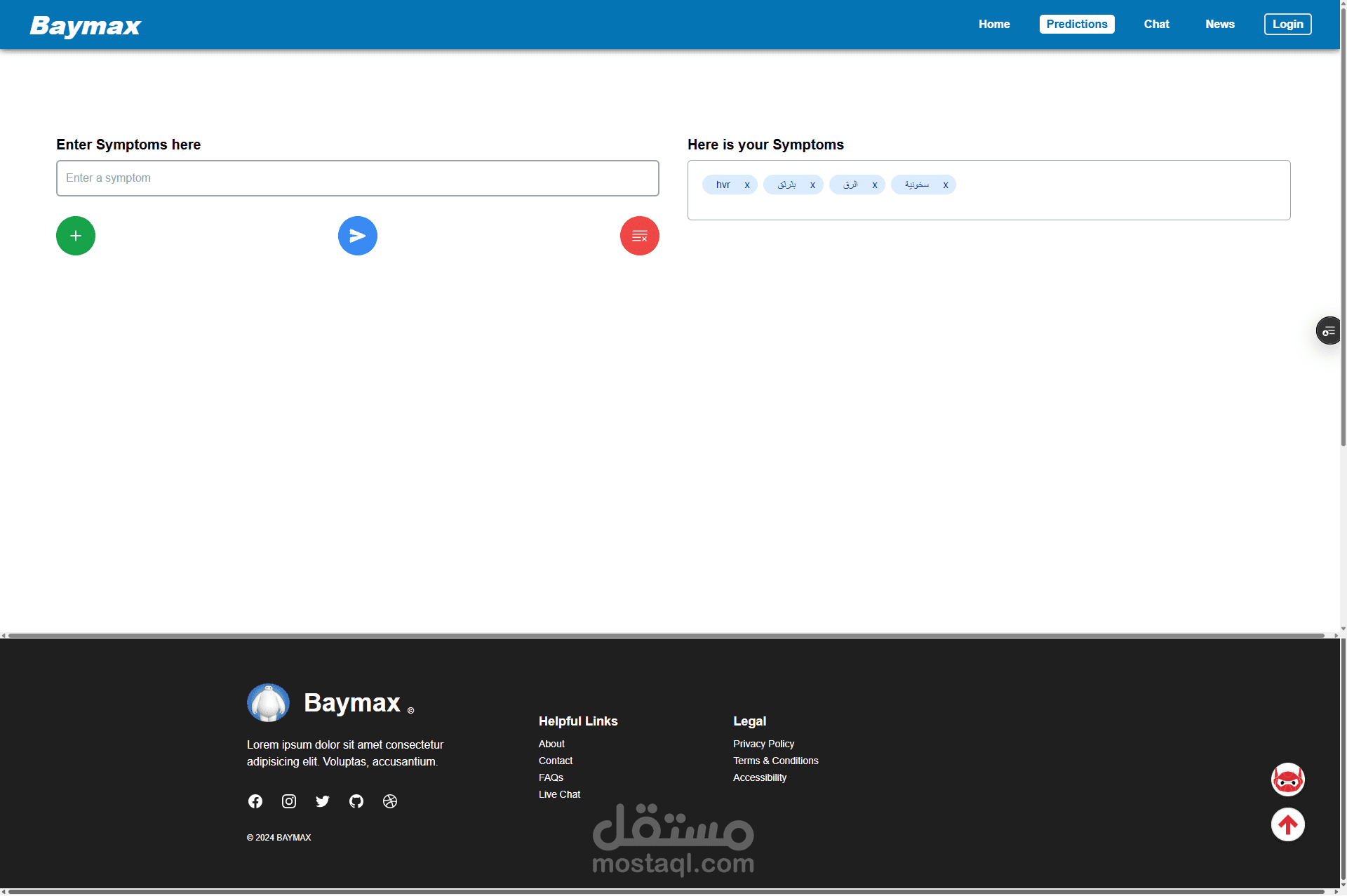Image resolution: width=1347 pixels, height=896 pixels.
Task: Go to the Home nav item
Action: tap(994, 24)
